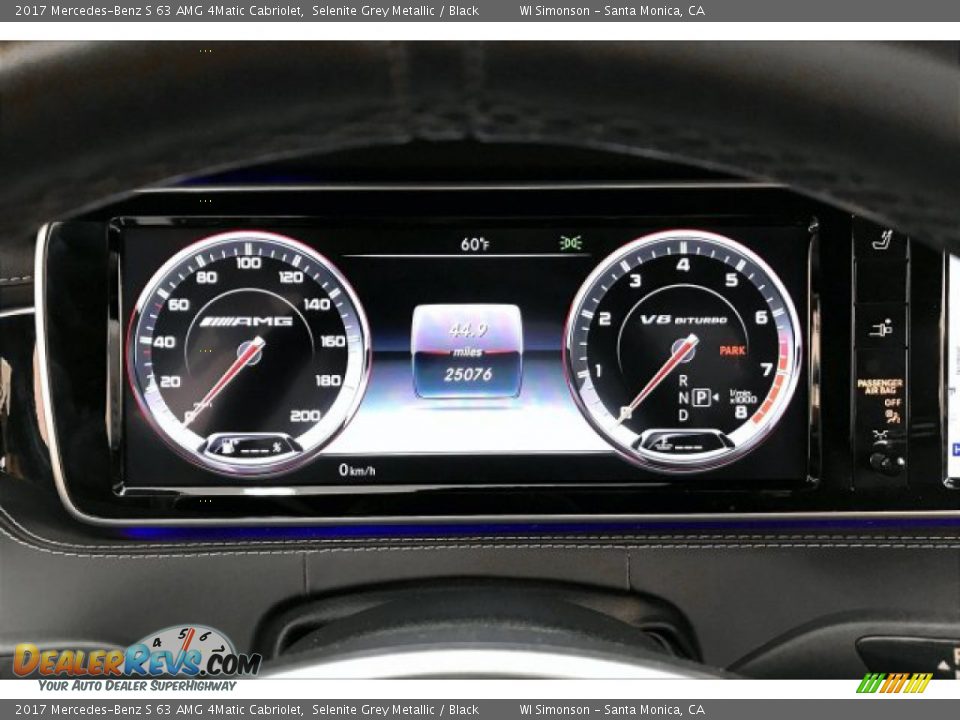
Task: Click the green parking lights indicator icon
Action: click(x=570, y=243)
